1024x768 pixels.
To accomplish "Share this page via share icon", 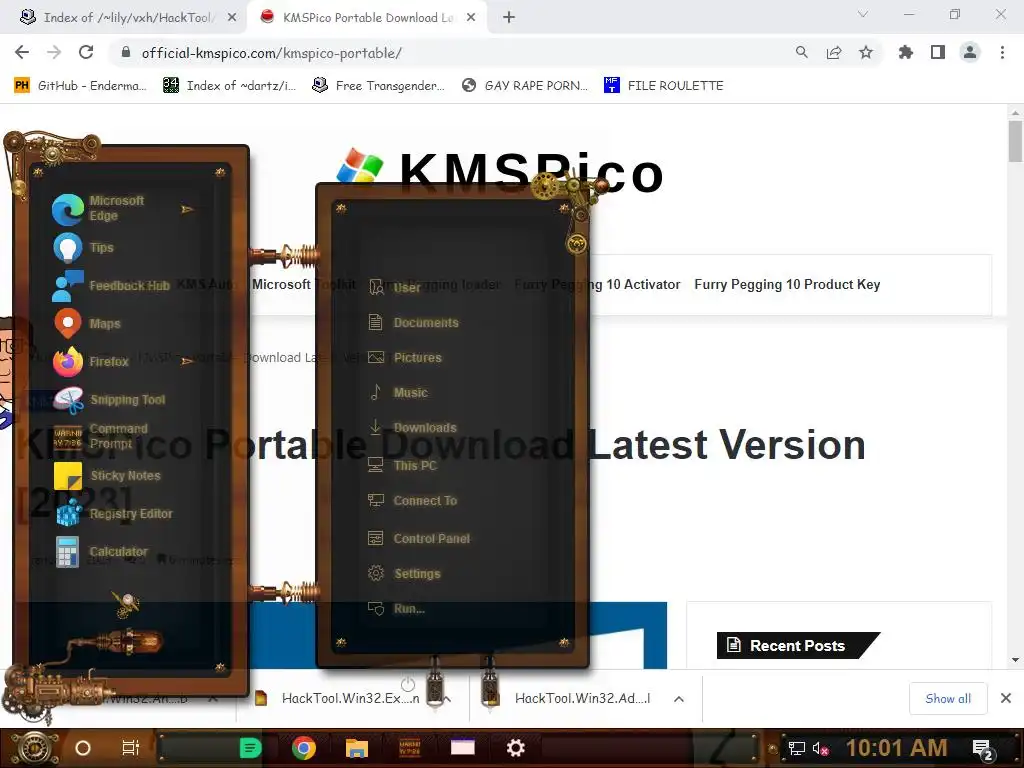I will click(834, 53).
